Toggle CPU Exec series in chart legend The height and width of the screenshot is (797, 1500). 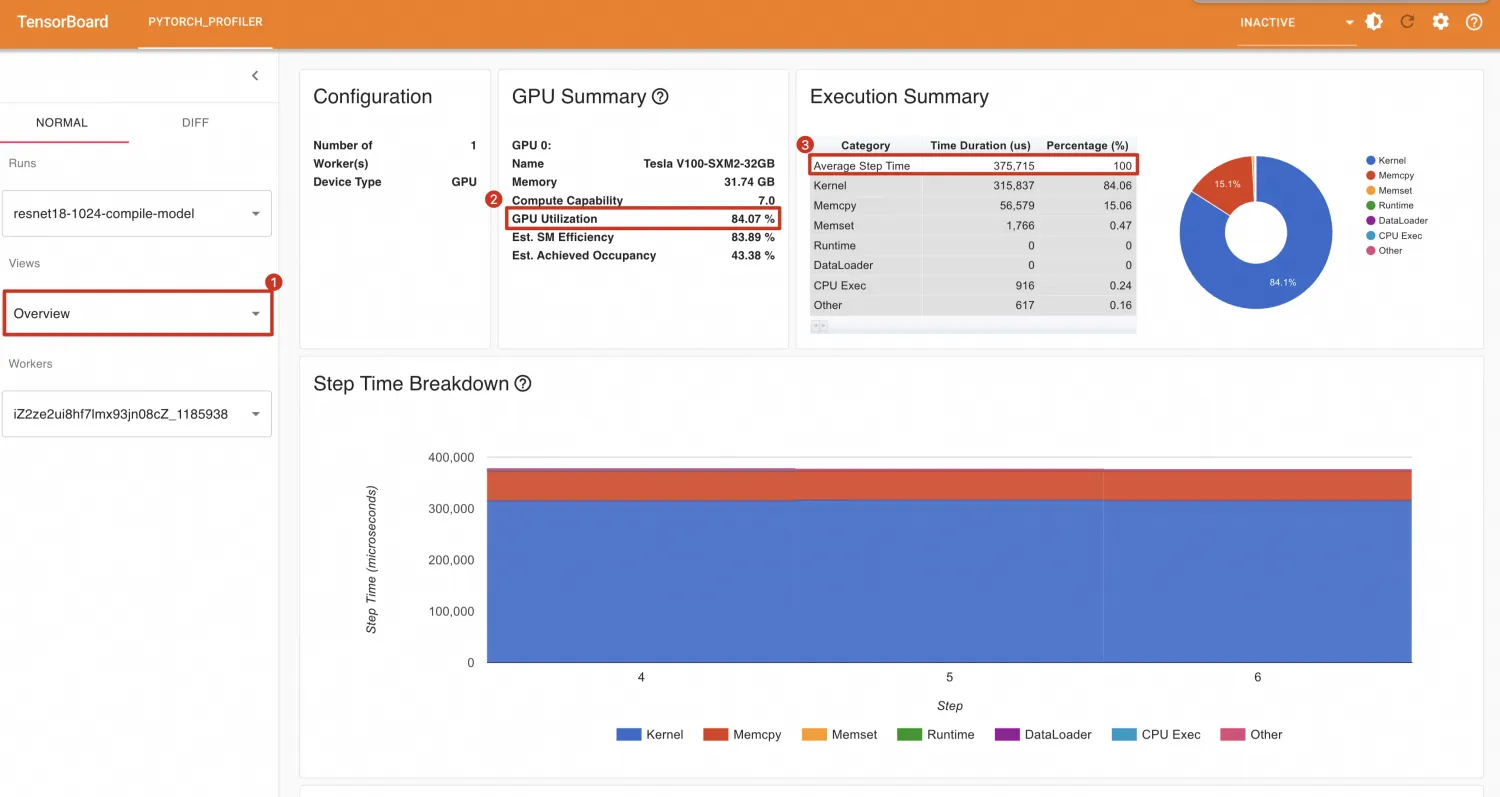(x=1156, y=734)
